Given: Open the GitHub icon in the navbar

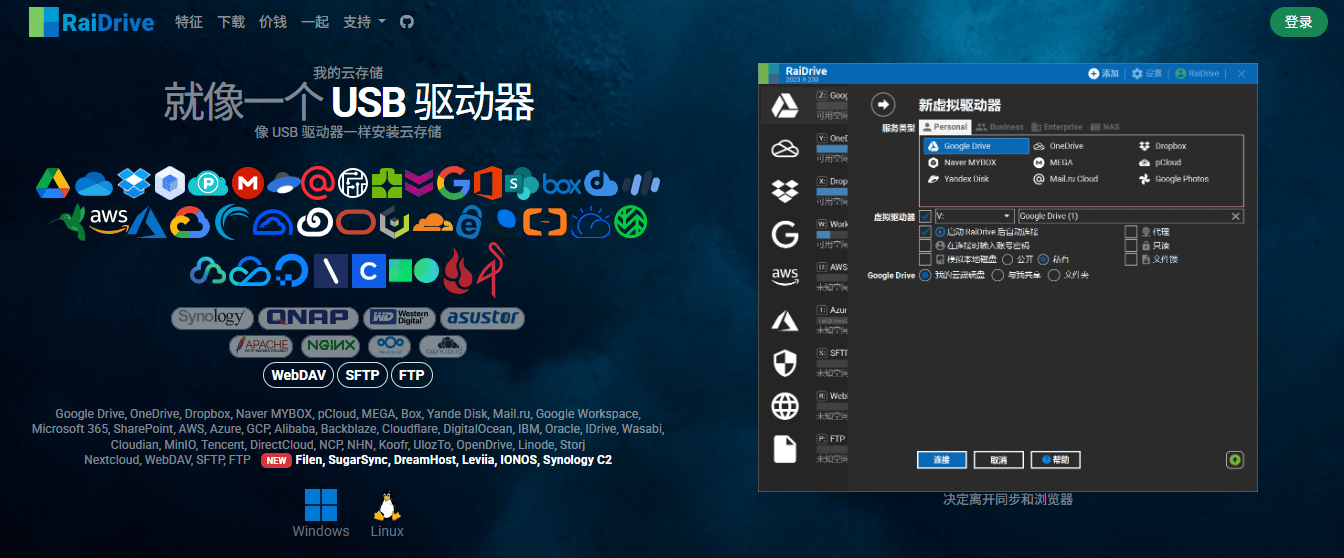Looking at the screenshot, I should pos(407,21).
